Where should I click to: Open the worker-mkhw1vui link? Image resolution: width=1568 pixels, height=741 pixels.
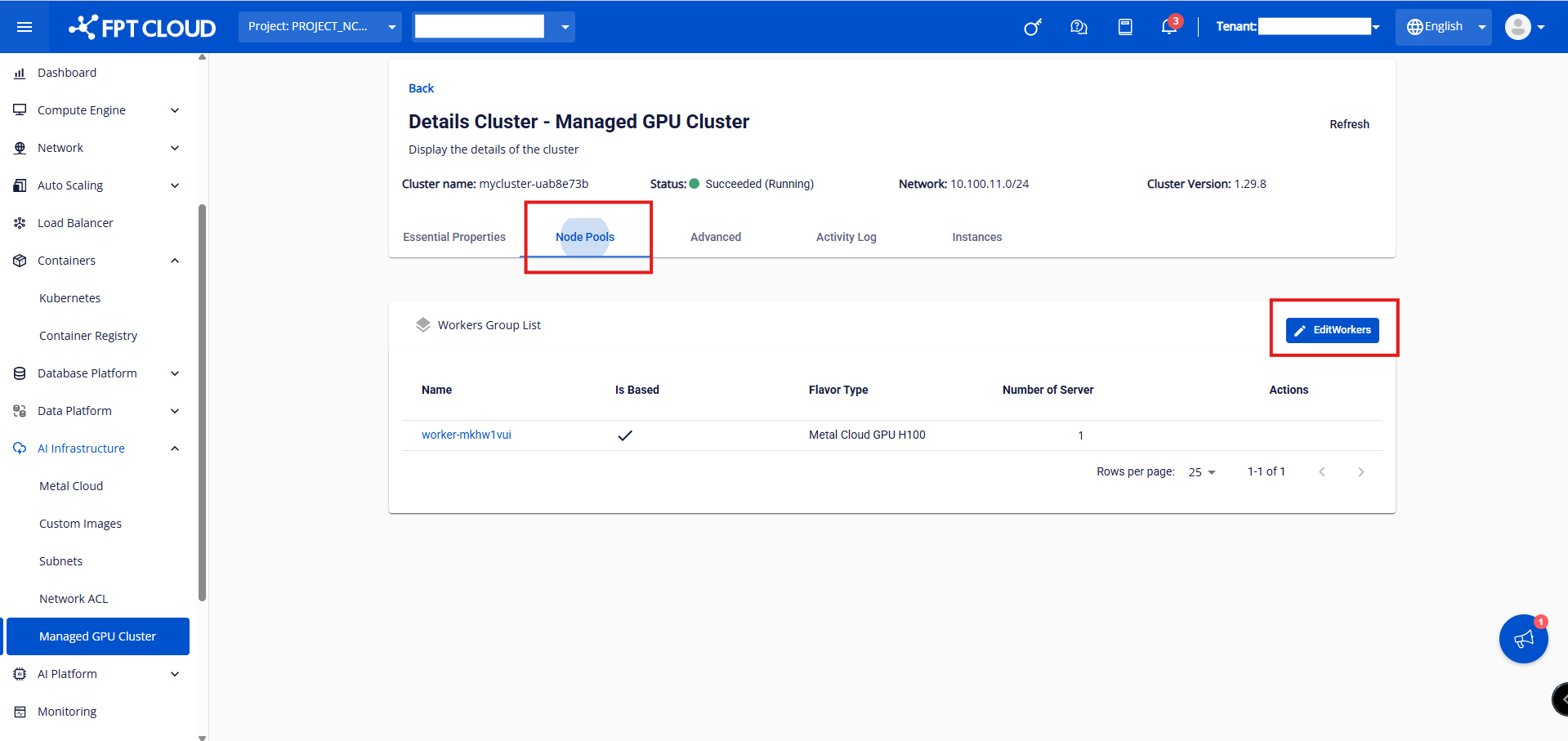467,435
